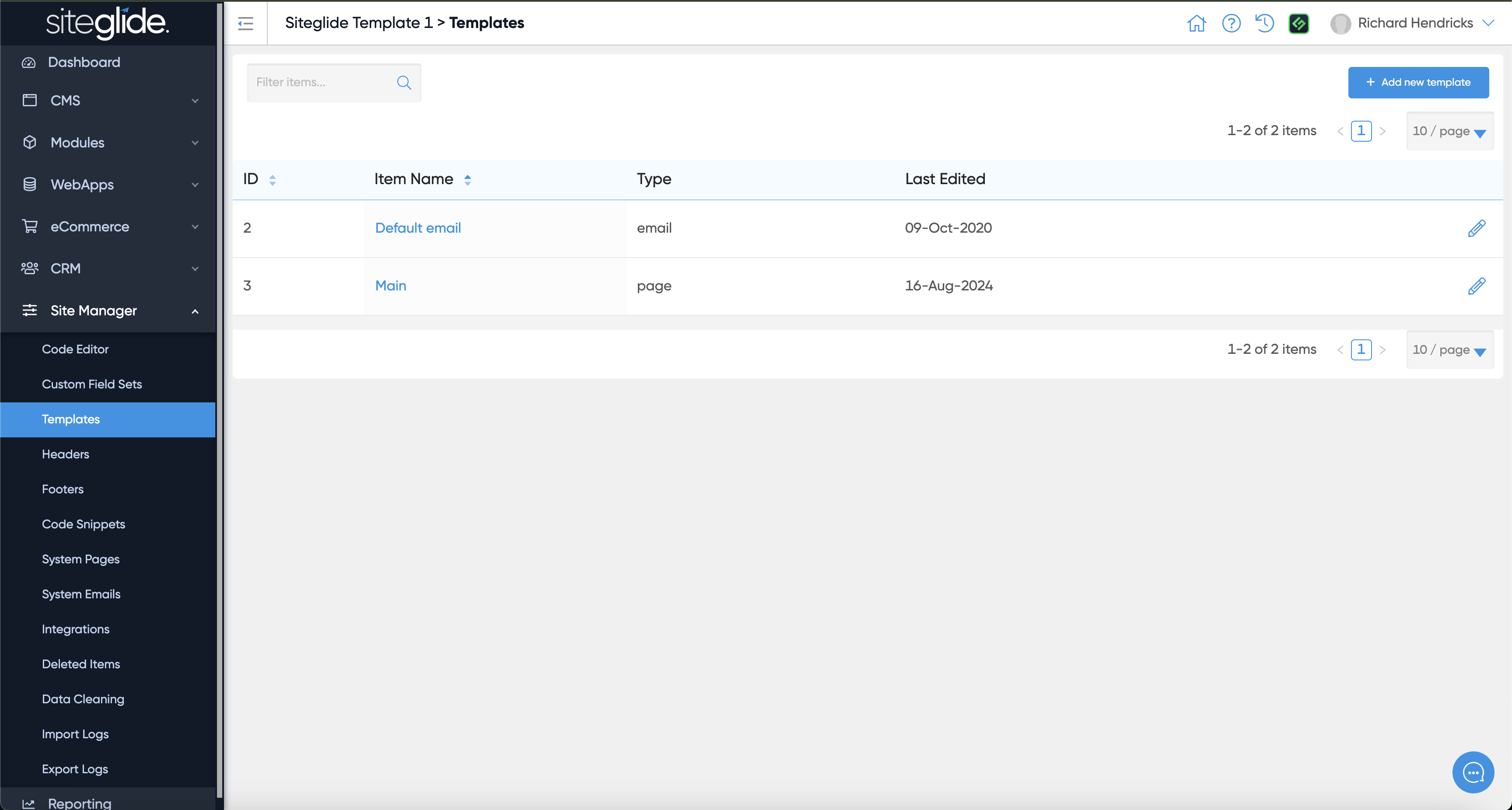1512x810 pixels.
Task: Edit Default email template via pencil icon
Action: pos(1476,228)
